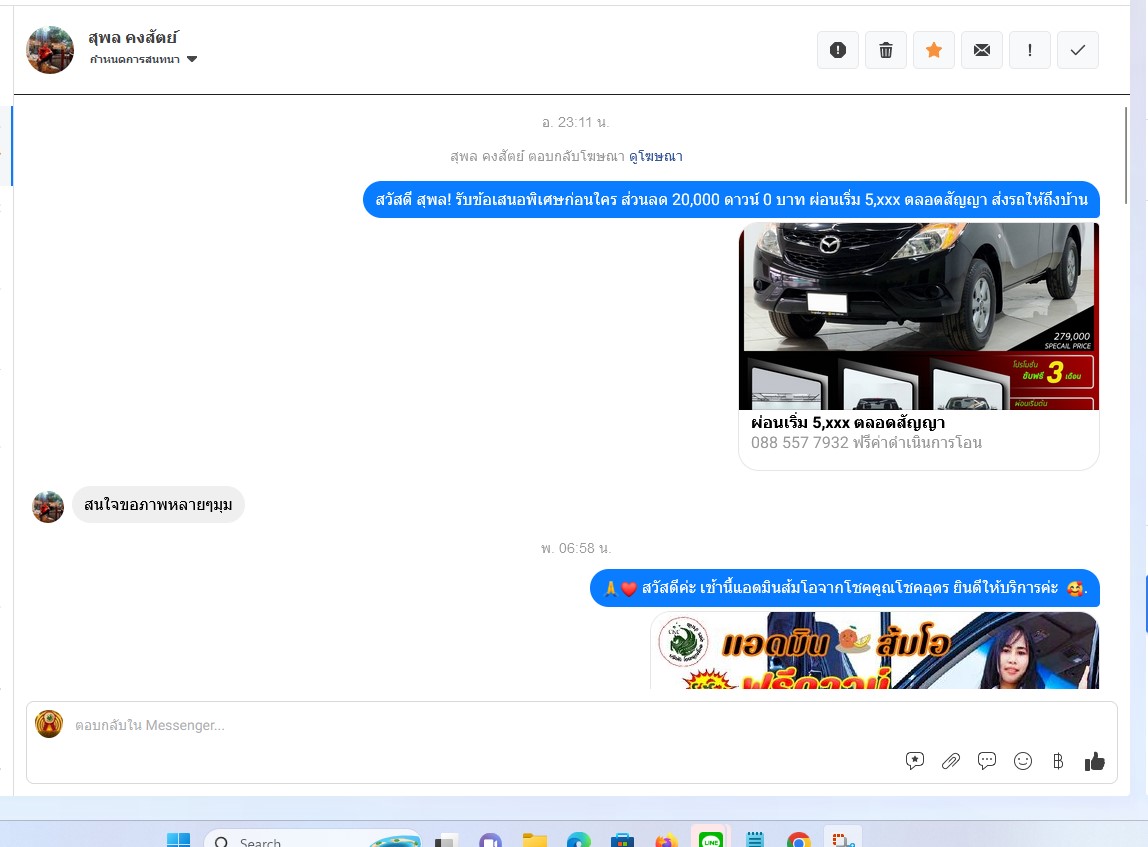Flag conversation as priority with exclamation mark
The image size is (1148, 847).
(x=1029, y=50)
